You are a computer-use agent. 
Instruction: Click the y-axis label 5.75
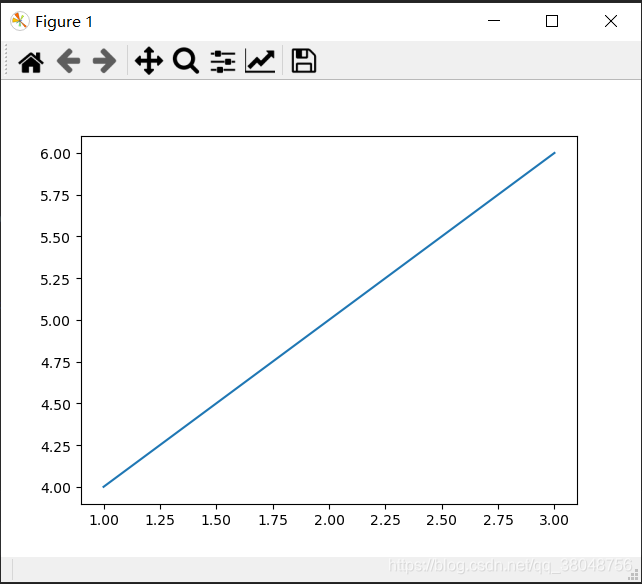tap(55, 196)
